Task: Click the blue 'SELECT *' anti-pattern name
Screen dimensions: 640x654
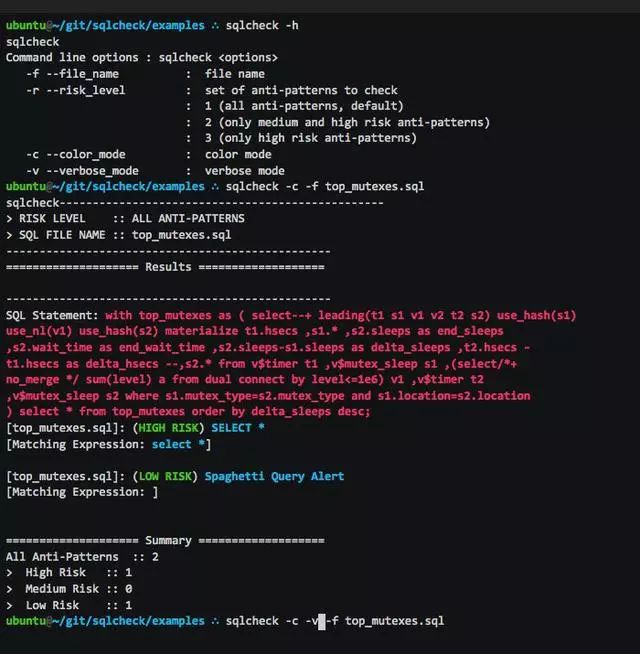Action: 238,427
